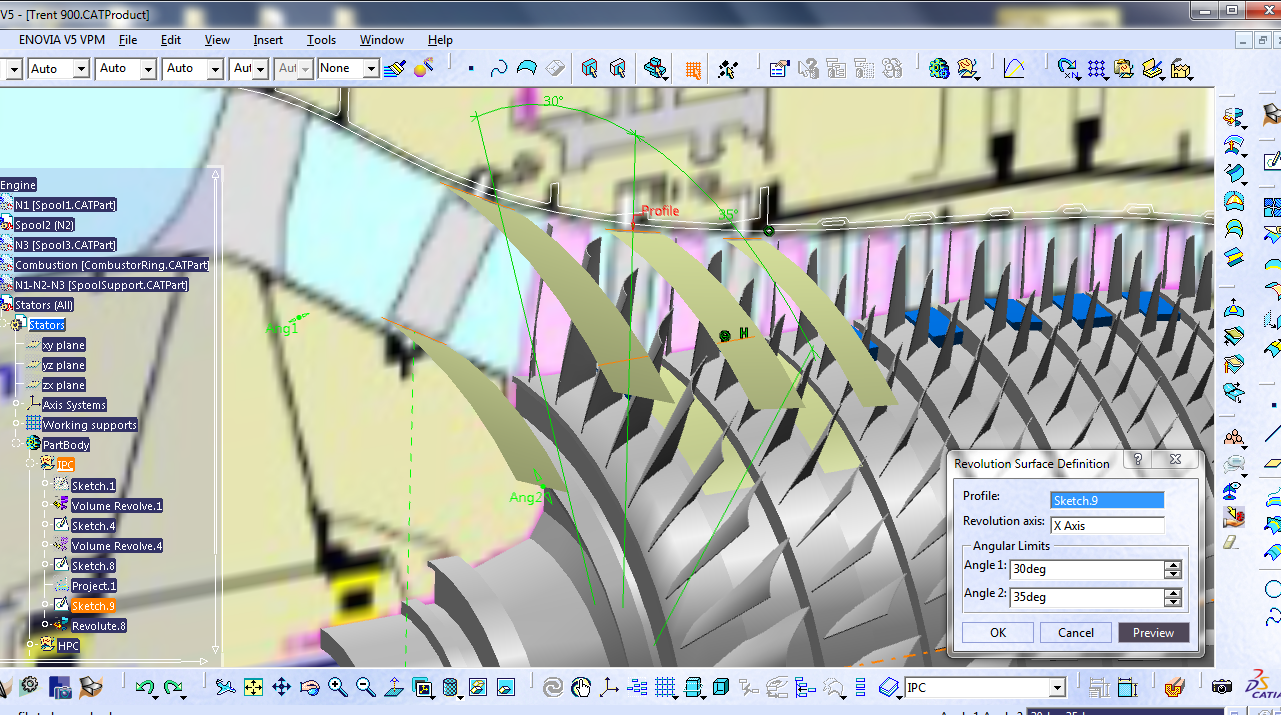
Task: Expand the IPC node in tree
Action: tap(31, 464)
